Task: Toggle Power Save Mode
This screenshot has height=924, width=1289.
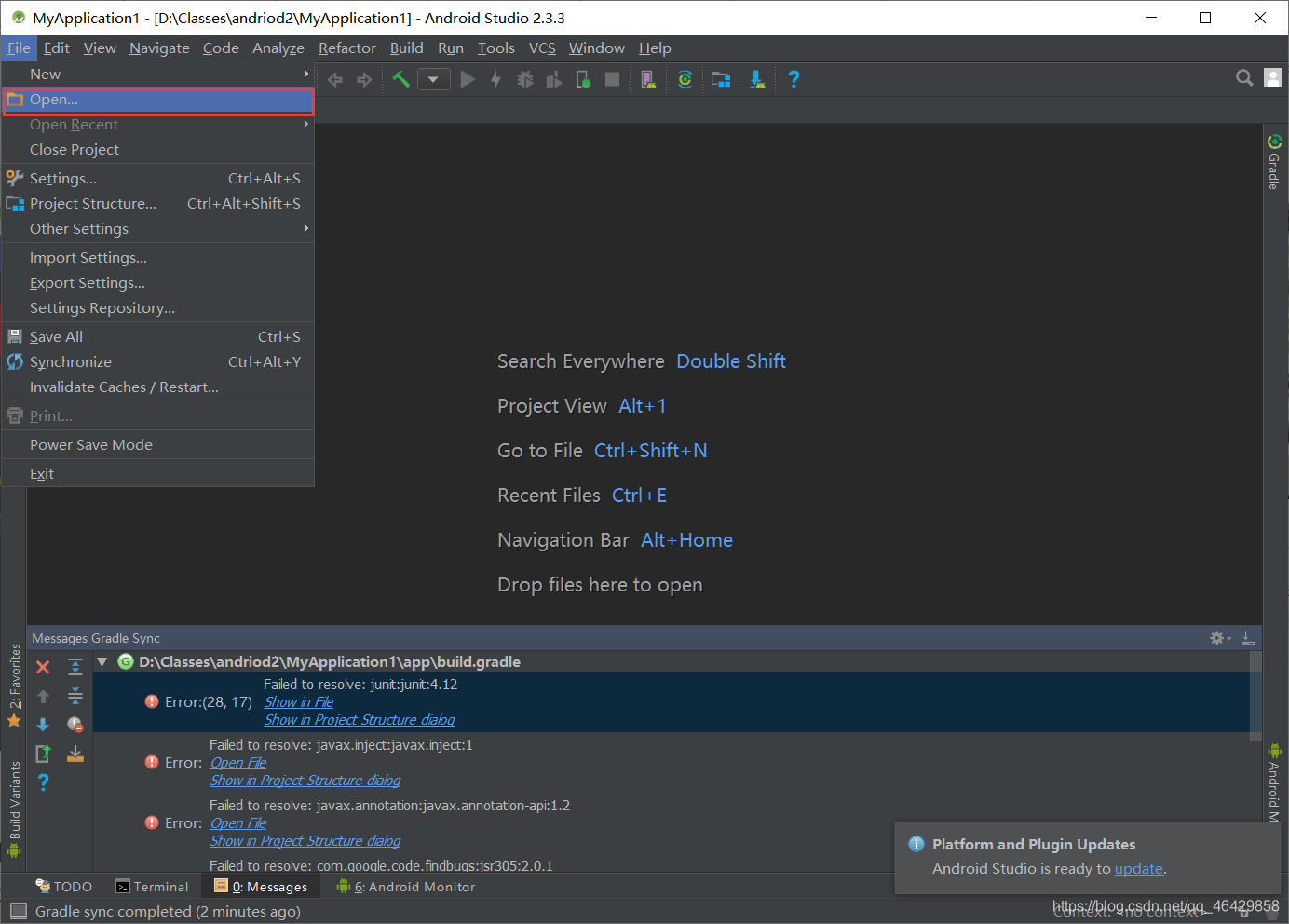Action: coord(158,445)
